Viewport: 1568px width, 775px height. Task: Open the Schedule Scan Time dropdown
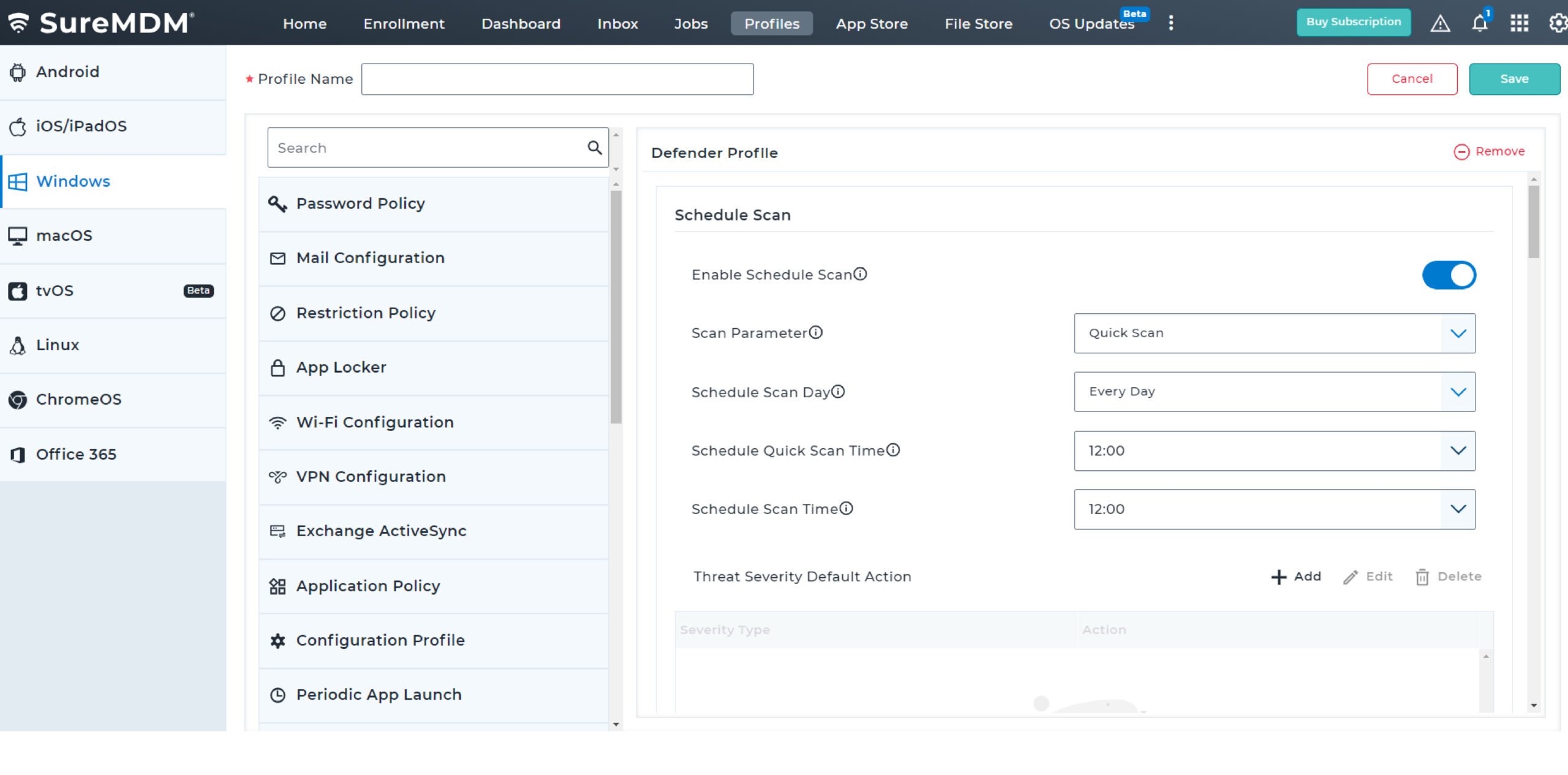(x=1274, y=509)
